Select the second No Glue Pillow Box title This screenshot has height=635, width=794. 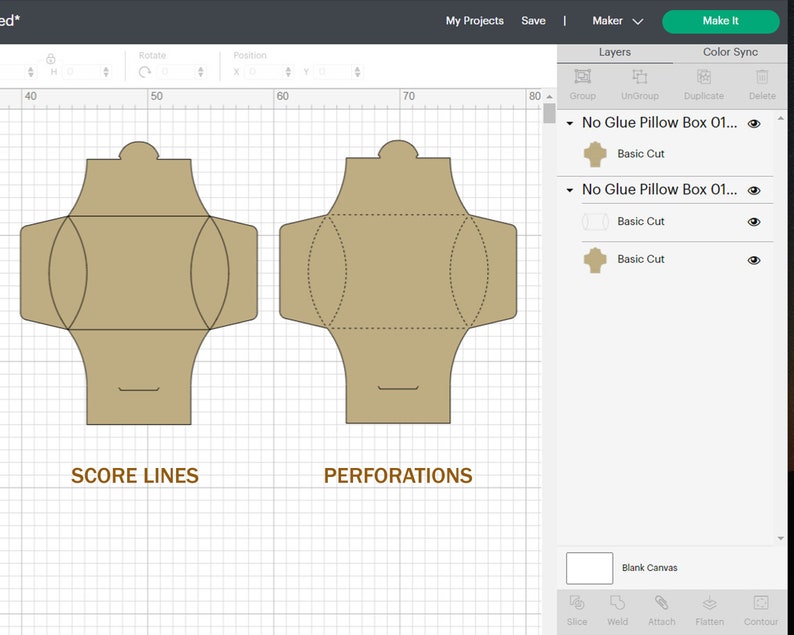point(659,189)
